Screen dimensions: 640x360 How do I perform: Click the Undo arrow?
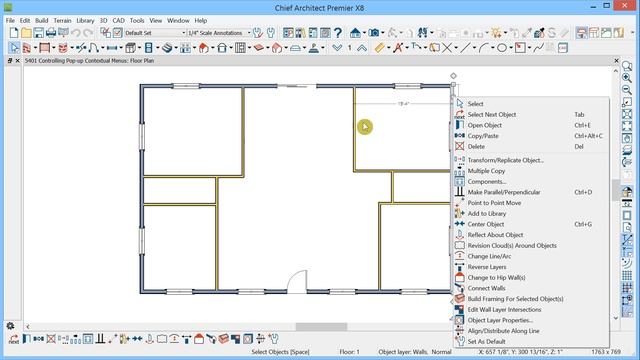tap(76, 33)
